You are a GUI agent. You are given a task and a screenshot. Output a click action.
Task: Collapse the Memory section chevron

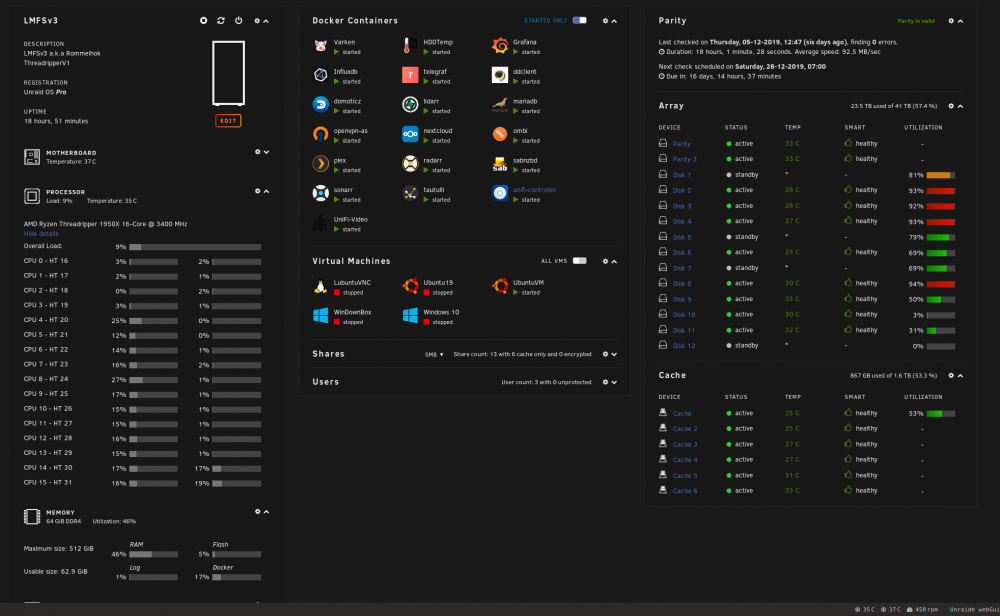pyautogui.click(x=267, y=512)
